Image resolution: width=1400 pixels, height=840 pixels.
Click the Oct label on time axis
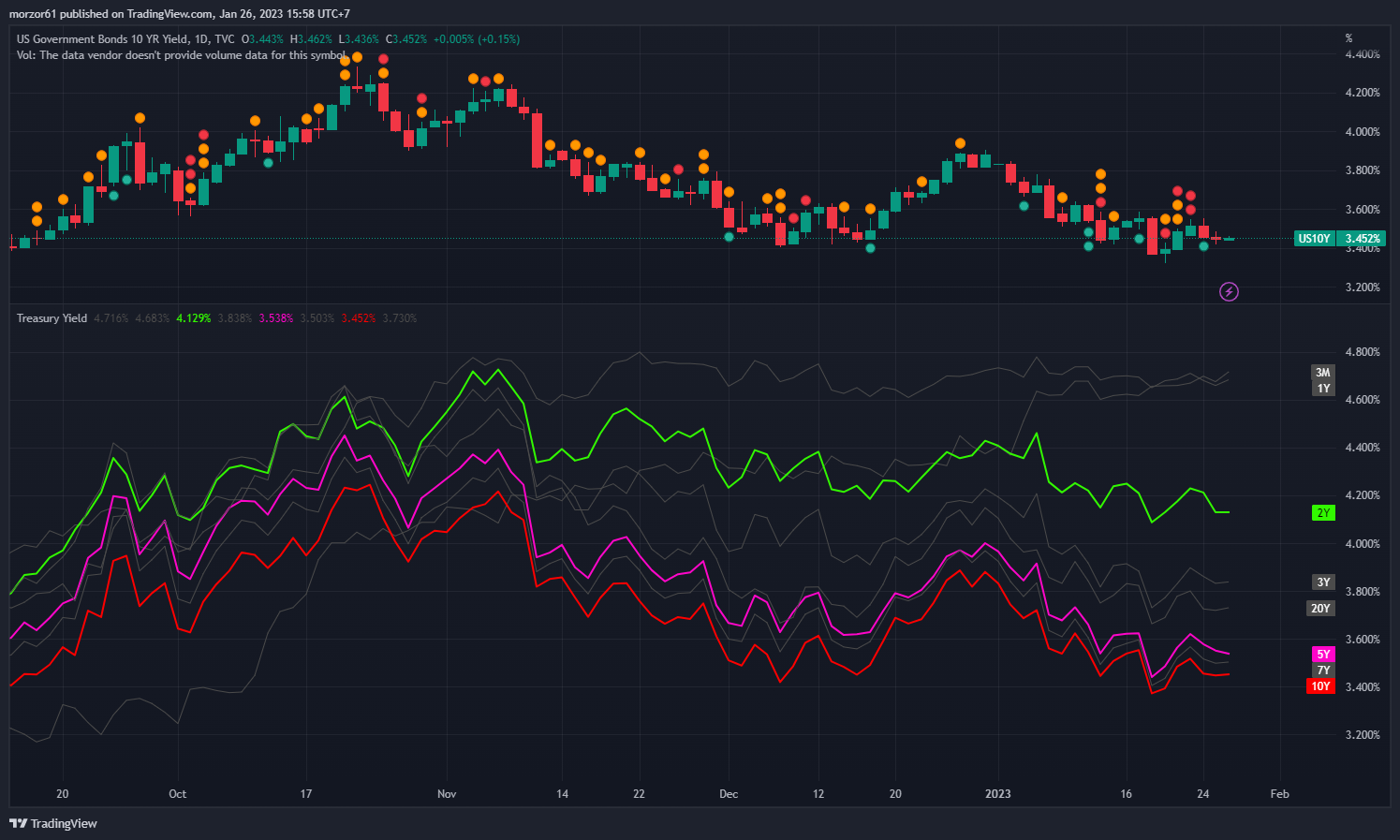[177, 794]
